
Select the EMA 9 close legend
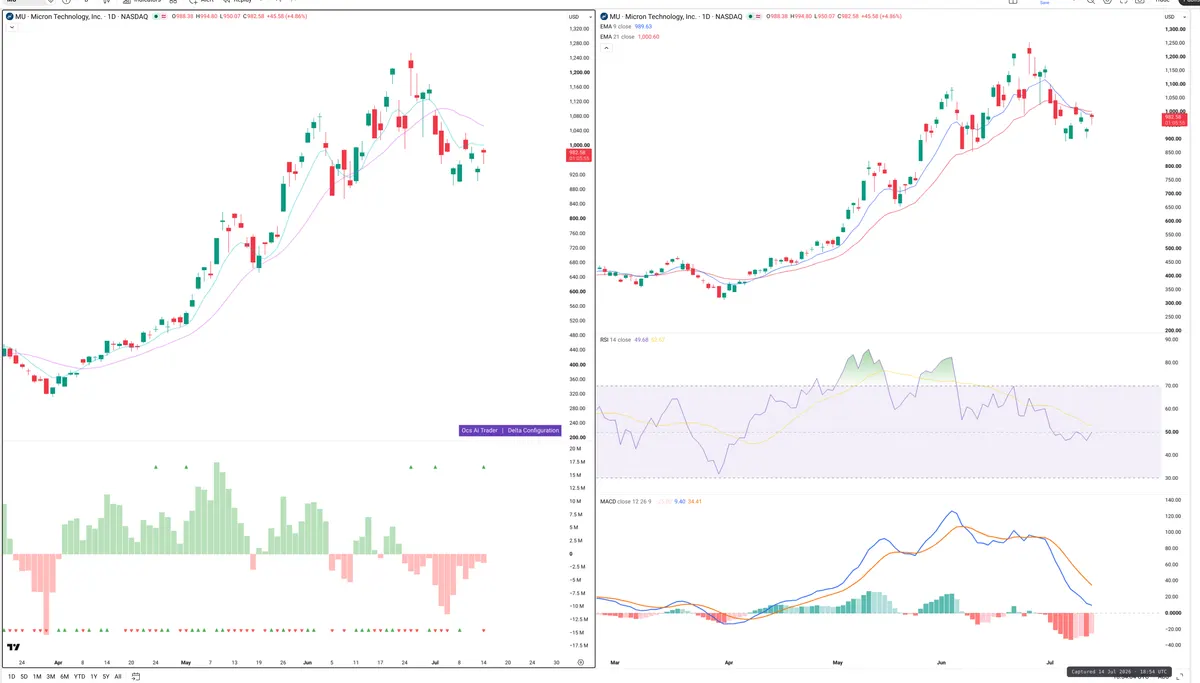pyautogui.click(x=615, y=27)
